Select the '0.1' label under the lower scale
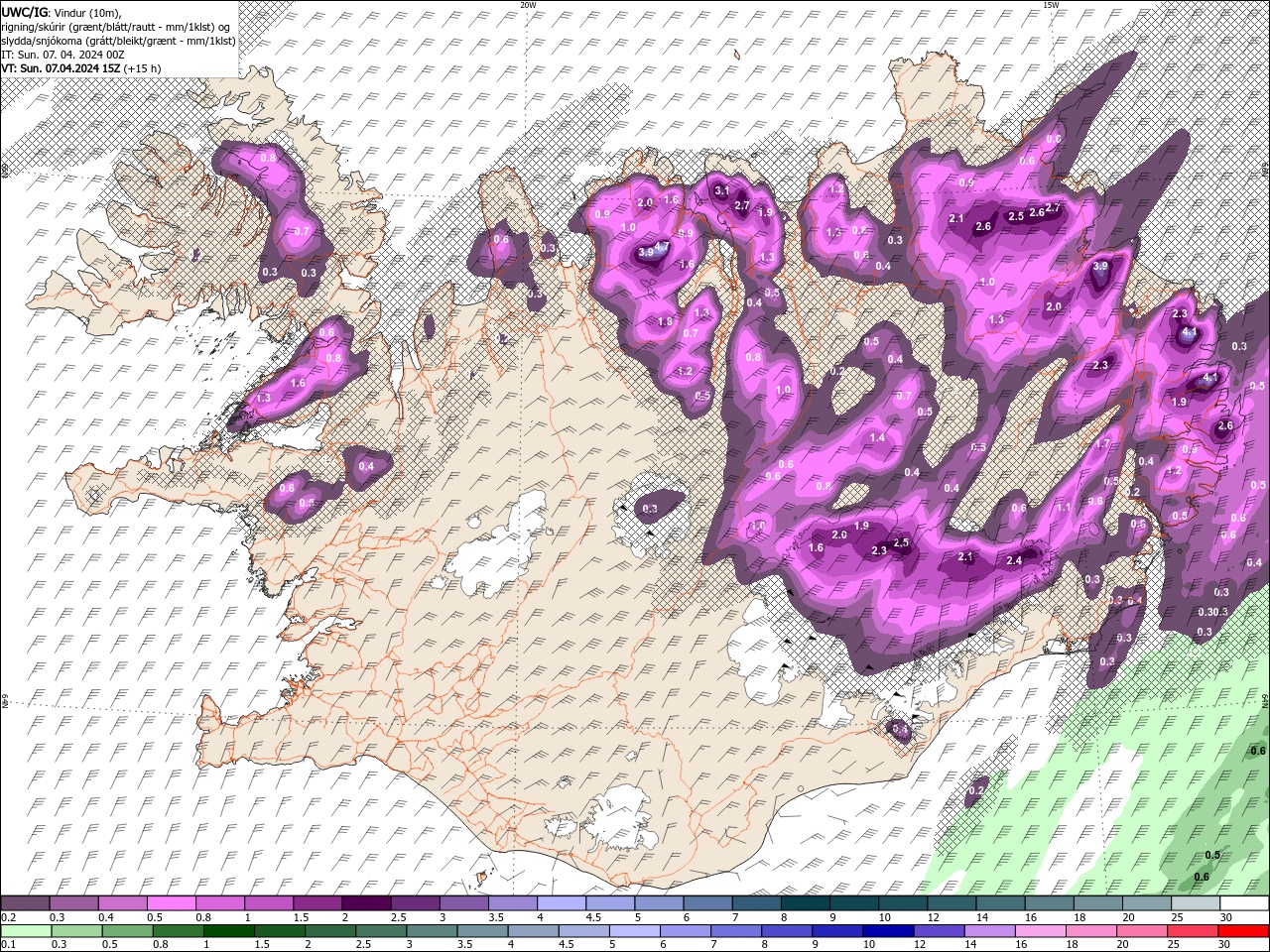This screenshot has width=1270, height=952. point(8,944)
